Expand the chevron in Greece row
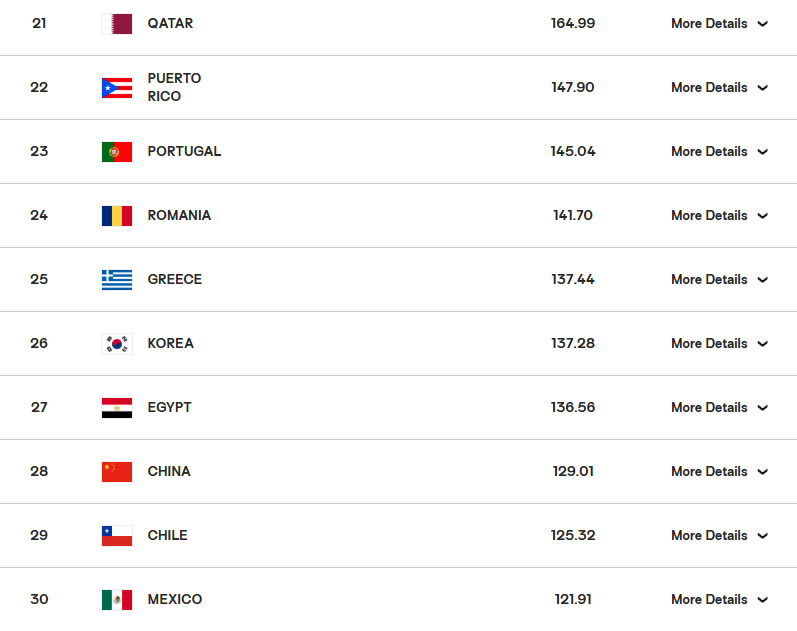The width and height of the screenshot is (797, 631). [763, 280]
